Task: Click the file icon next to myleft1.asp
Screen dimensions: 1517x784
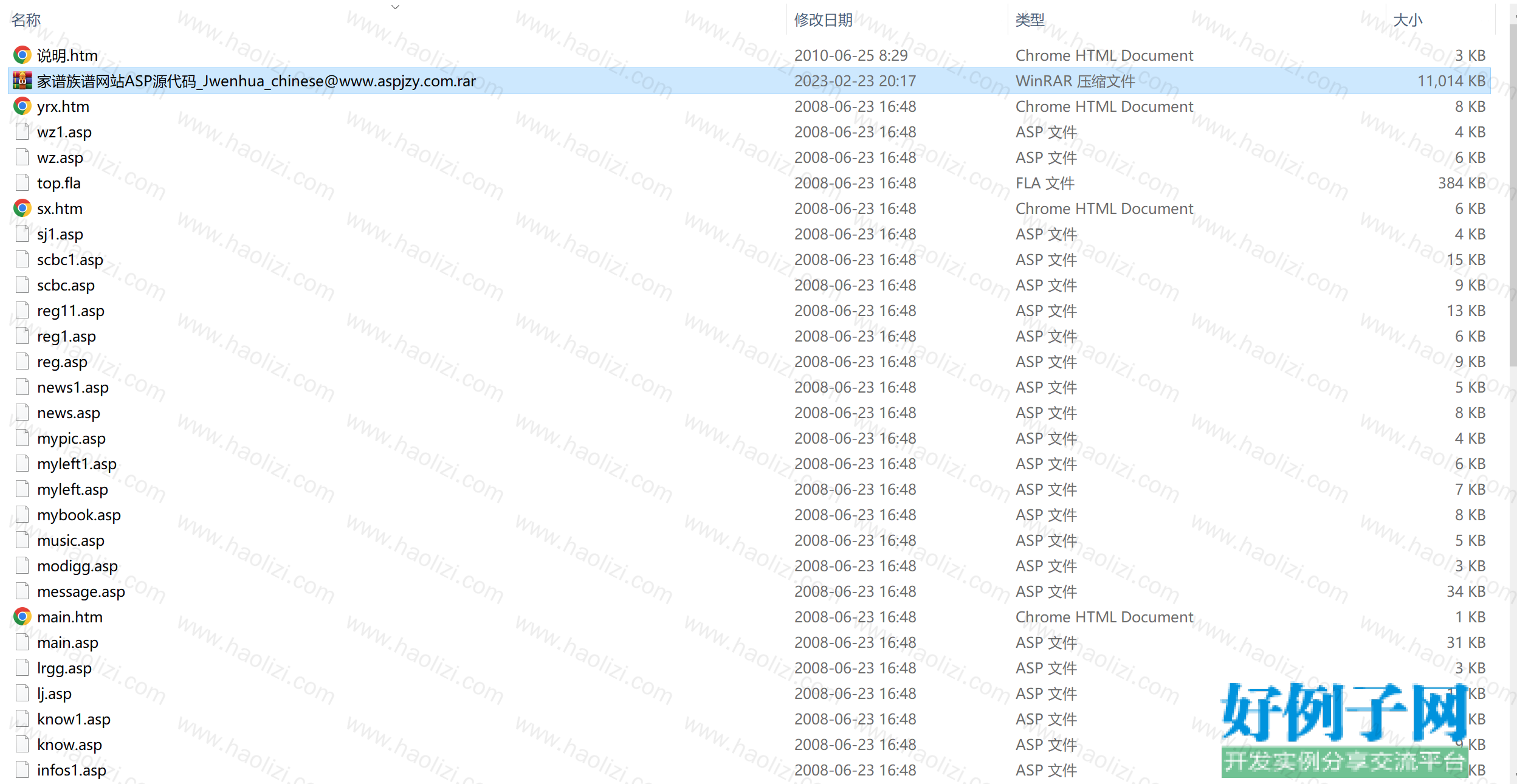Action: point(22,464)
